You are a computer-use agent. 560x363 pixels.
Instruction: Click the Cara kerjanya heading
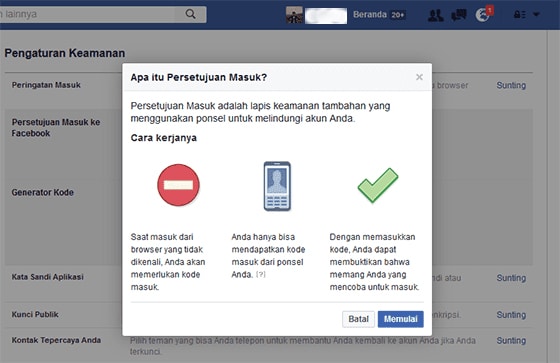tap(164, 138)
